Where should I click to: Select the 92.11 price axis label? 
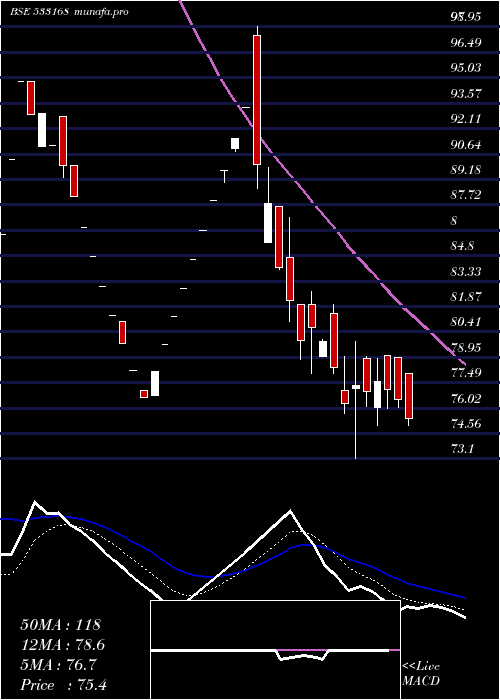[466, 119]
